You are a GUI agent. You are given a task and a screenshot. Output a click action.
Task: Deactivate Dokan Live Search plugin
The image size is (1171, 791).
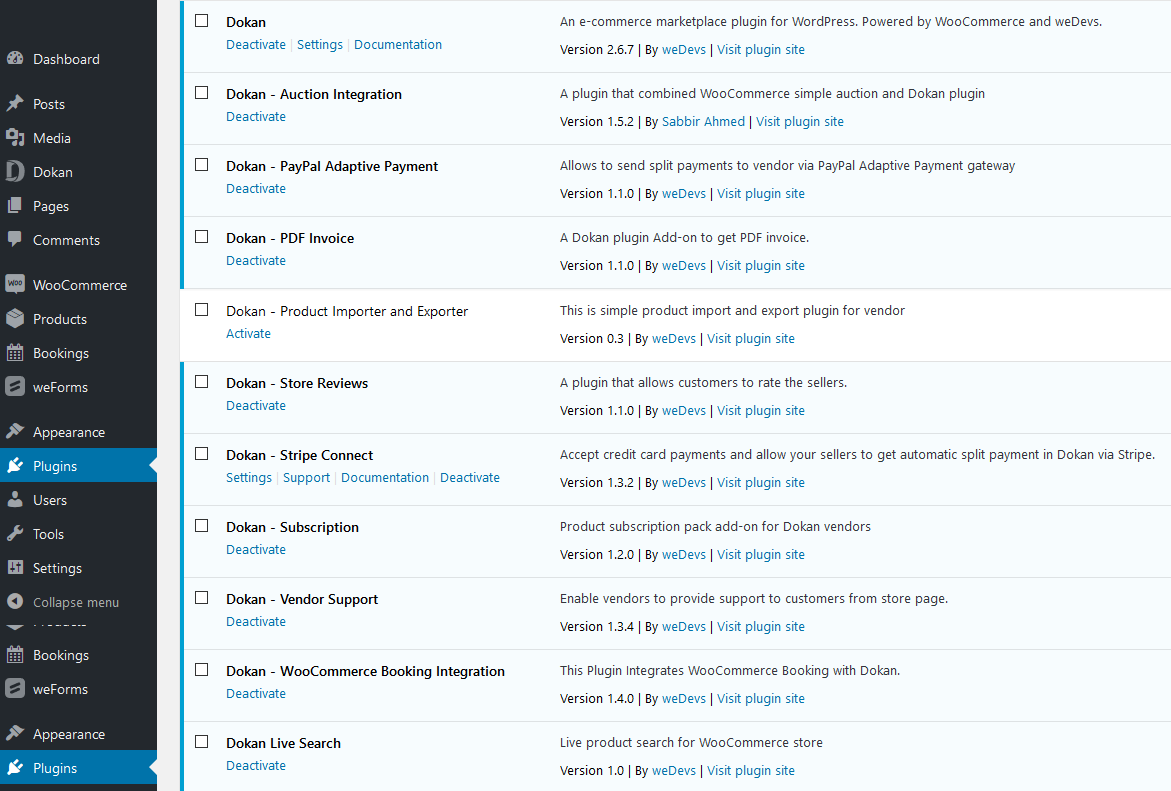[255, 766]
